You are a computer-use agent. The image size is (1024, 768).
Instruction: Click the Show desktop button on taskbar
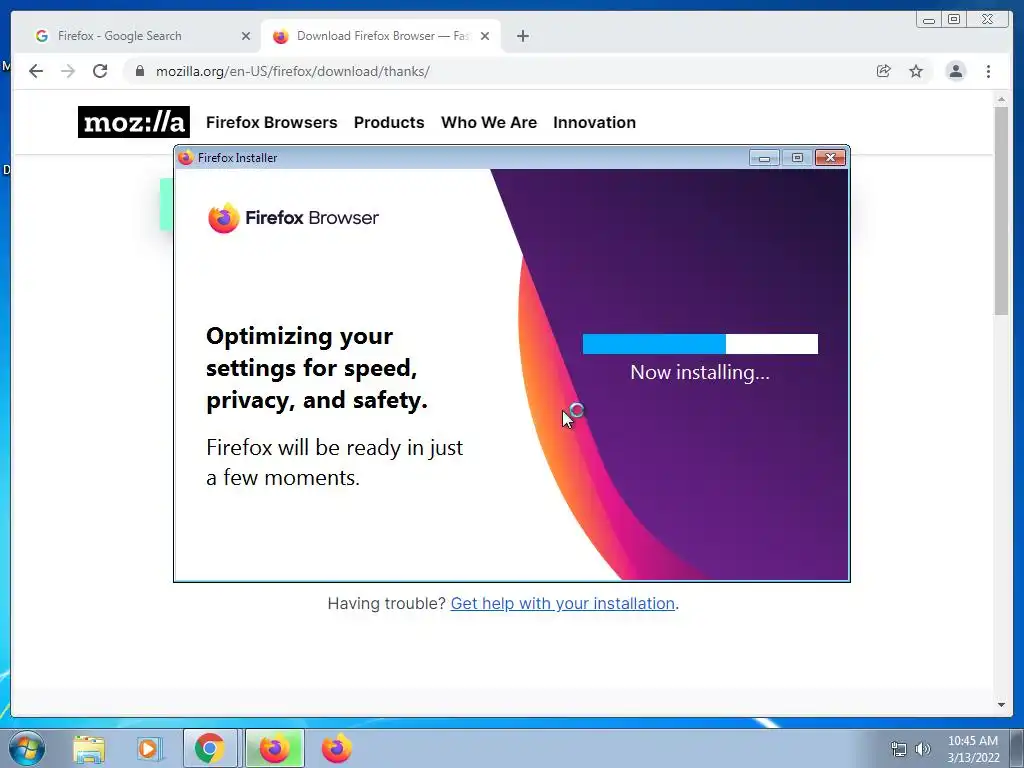1017,748
